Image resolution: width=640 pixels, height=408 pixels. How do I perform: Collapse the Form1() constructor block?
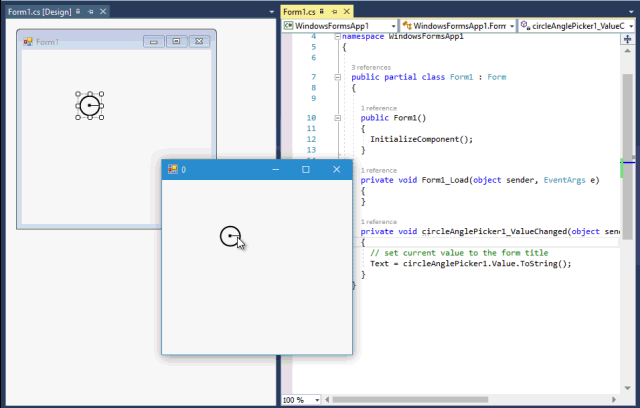coord(338,118)
